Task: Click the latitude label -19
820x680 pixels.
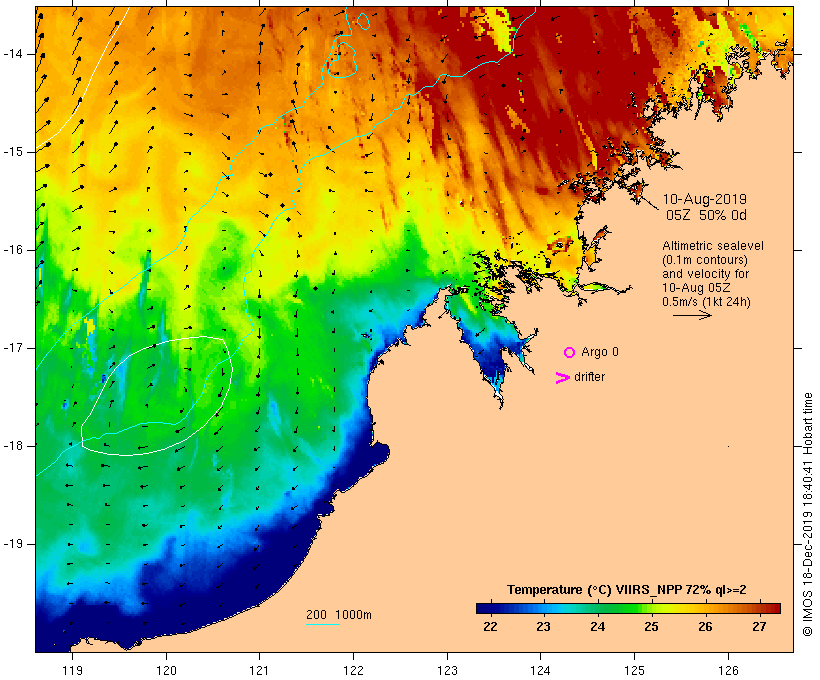Action: [x=13, y=544]
